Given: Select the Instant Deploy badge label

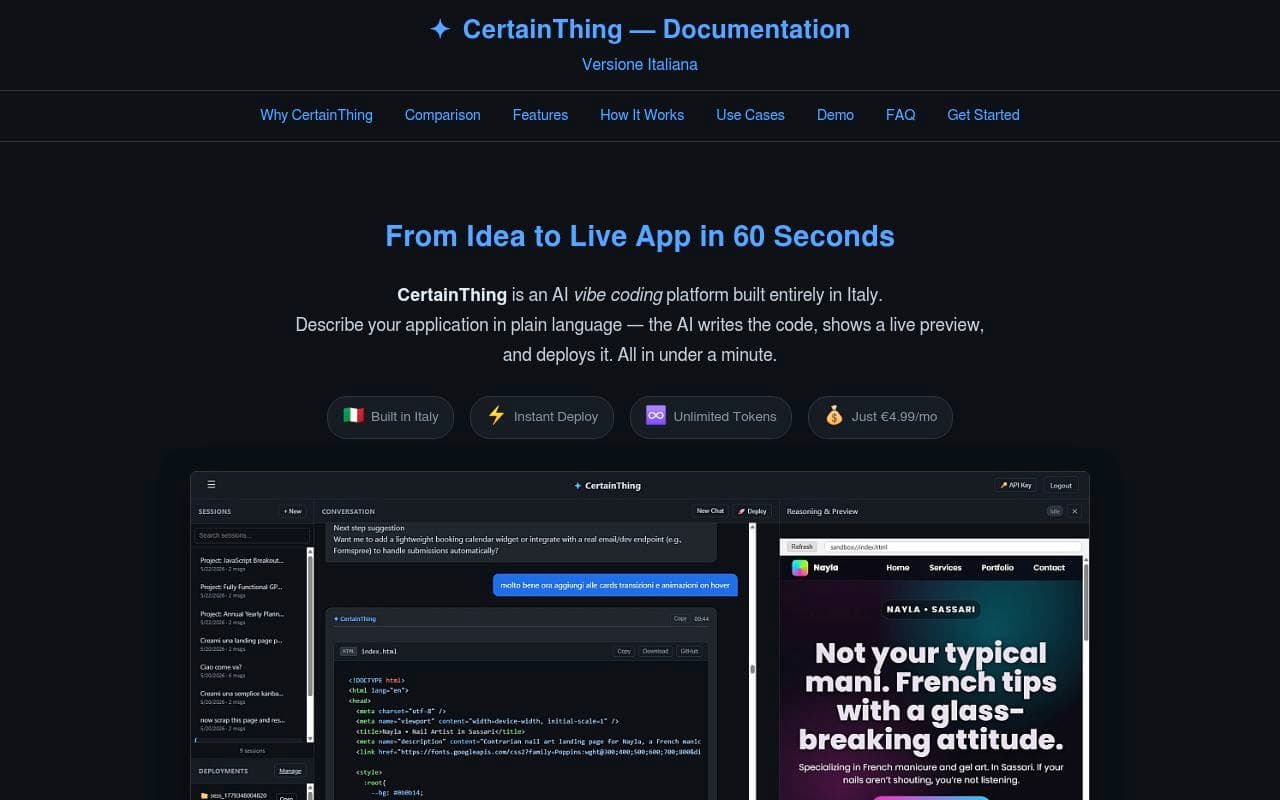Looking at the screenshot, I should click(556, 417).
